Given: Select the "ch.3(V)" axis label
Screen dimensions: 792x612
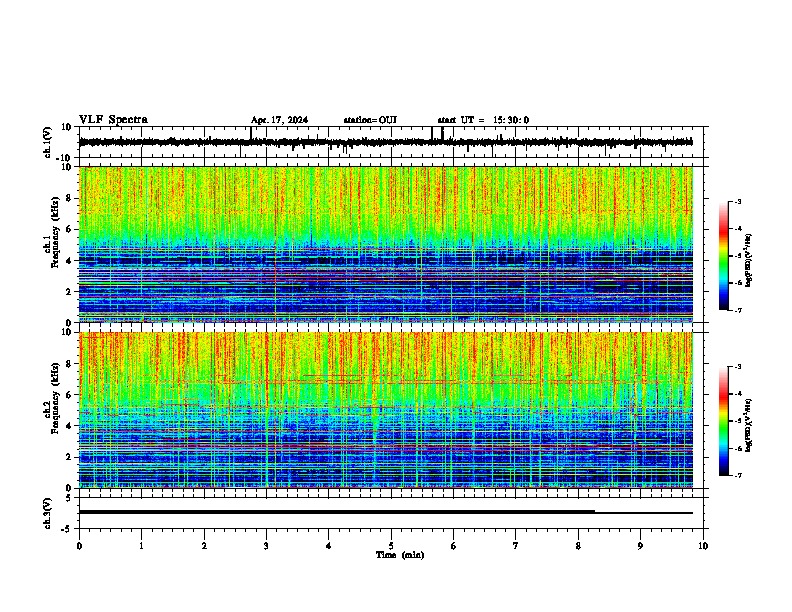Looking at the screenshot, I should click(x=48, y=513).
